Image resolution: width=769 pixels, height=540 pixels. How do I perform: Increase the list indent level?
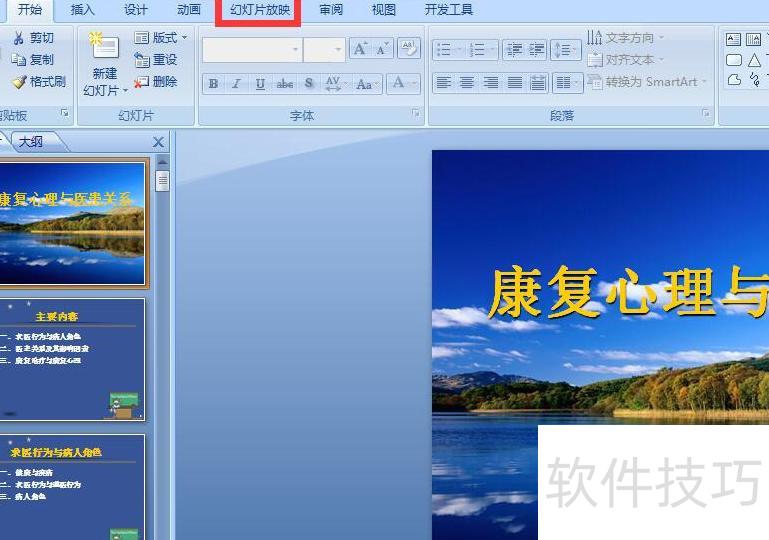536,50
